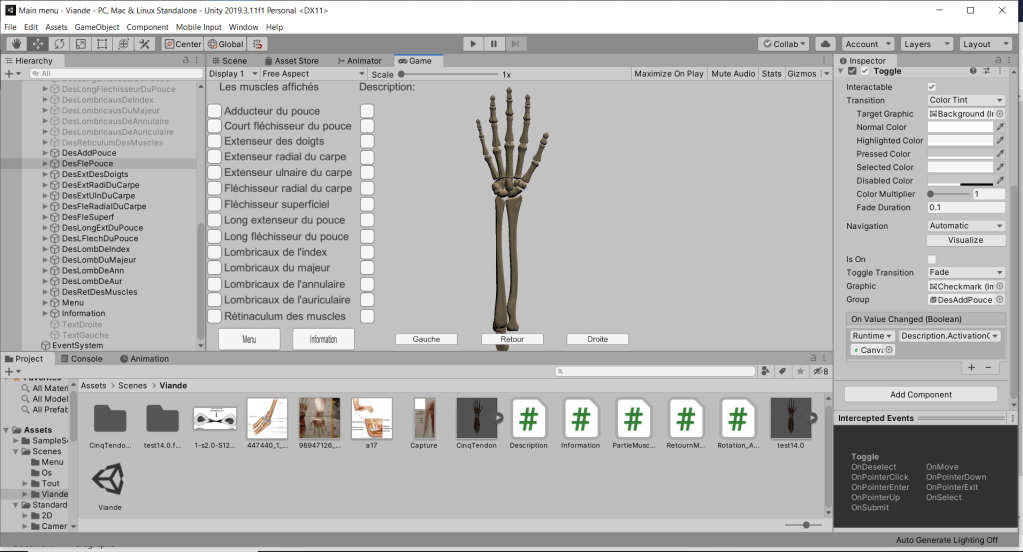
Task: Select the CinqTendon scene thumbnail
Action: (476, 416)
